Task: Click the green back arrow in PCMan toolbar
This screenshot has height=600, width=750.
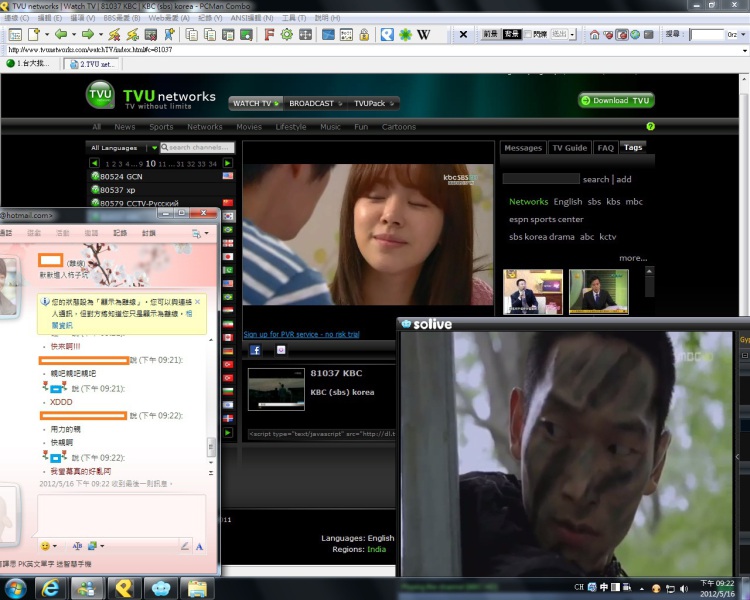Action: click(x=61, y=34)
